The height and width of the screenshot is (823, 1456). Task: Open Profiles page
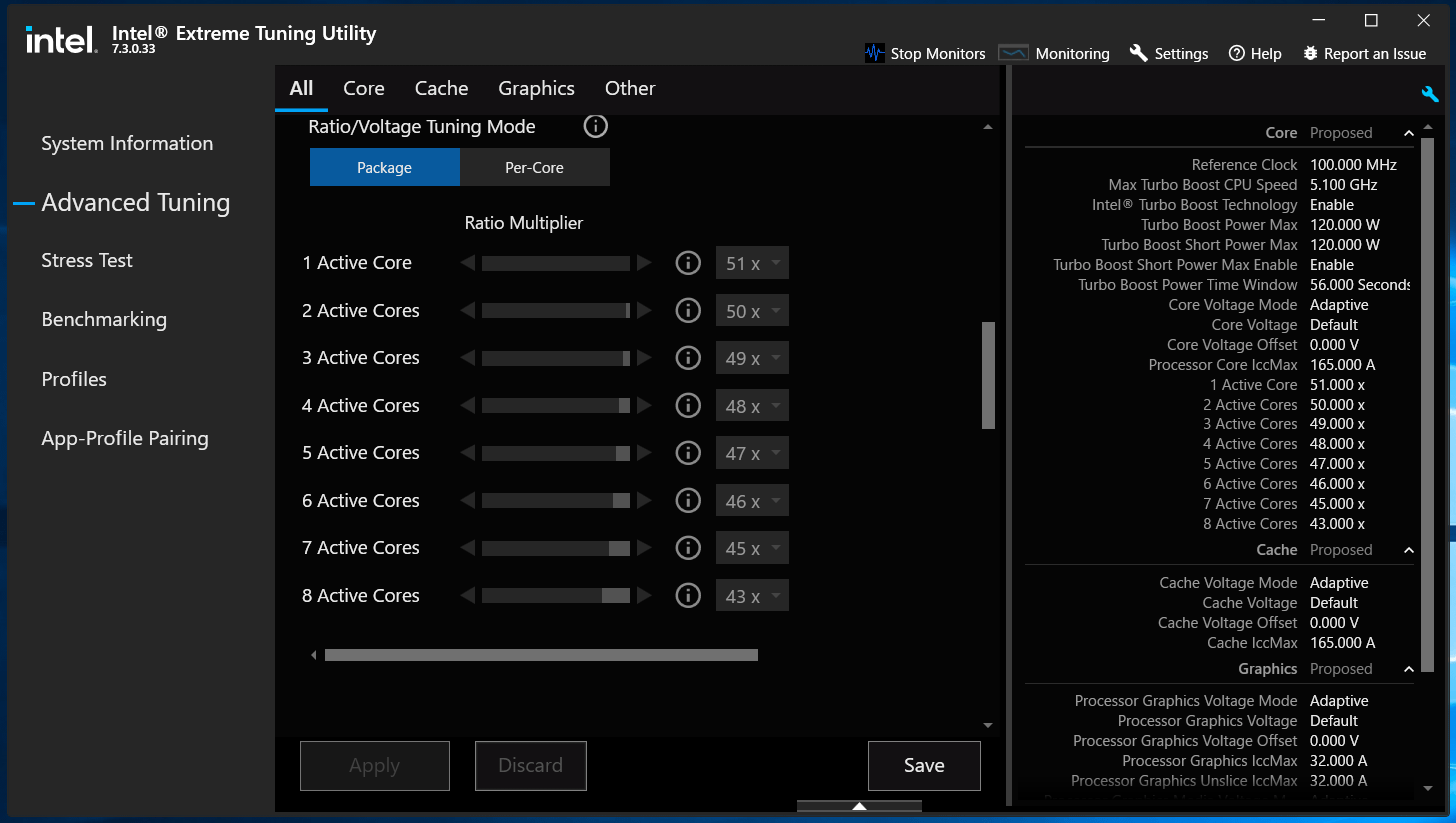click(74, 379)
